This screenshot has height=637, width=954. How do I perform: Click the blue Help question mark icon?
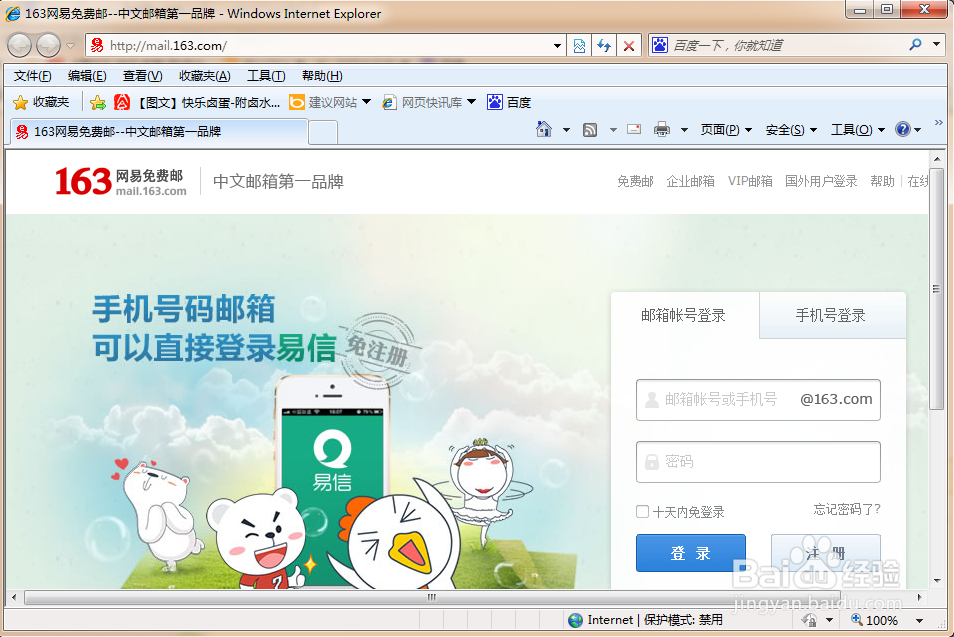[903, 129]
